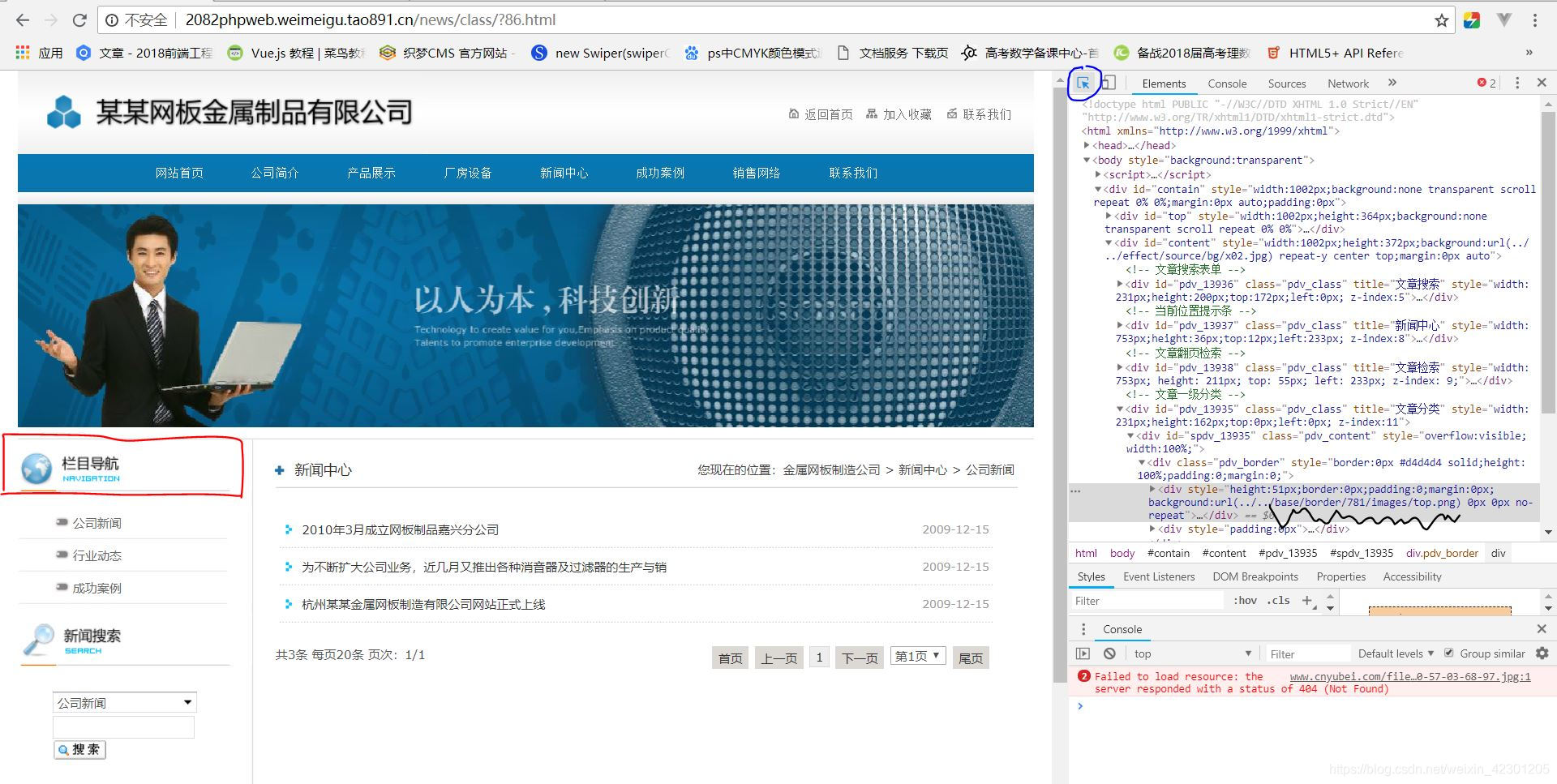Collapse the body element node

click(x=1087, y=160)
